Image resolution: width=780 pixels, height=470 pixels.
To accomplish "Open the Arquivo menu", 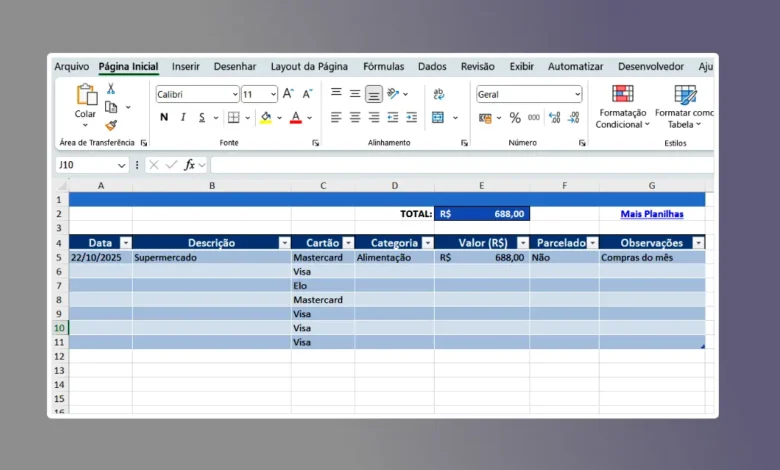I will point(72,66).
